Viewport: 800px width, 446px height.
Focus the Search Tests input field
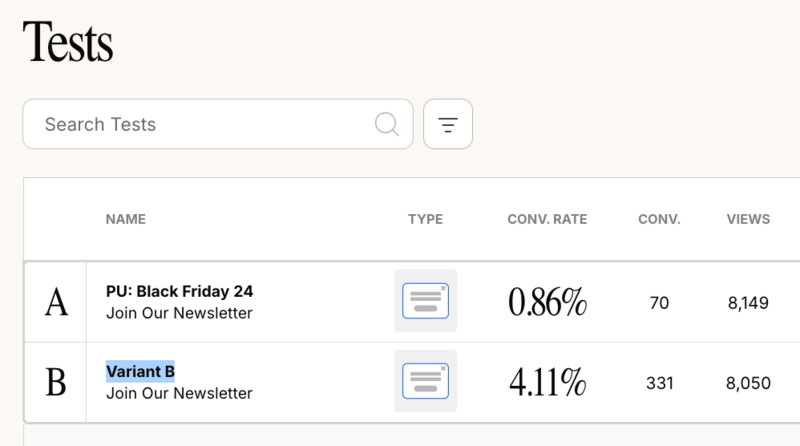coord(218,124)
